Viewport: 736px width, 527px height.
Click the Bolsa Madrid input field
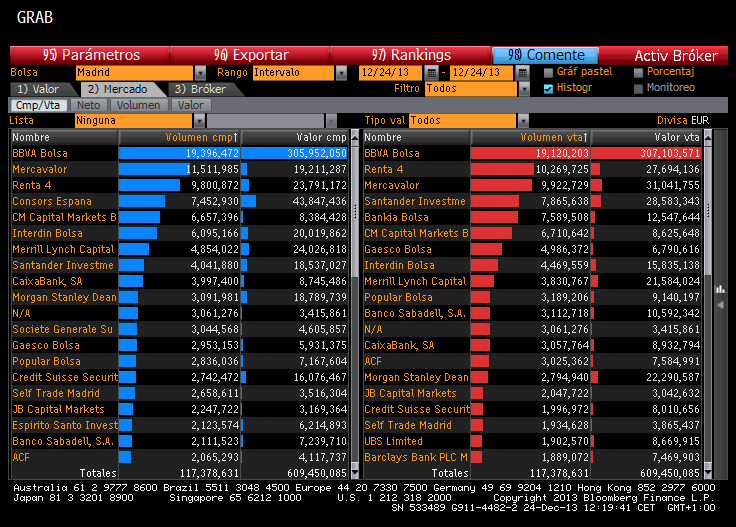coord(134,73)
